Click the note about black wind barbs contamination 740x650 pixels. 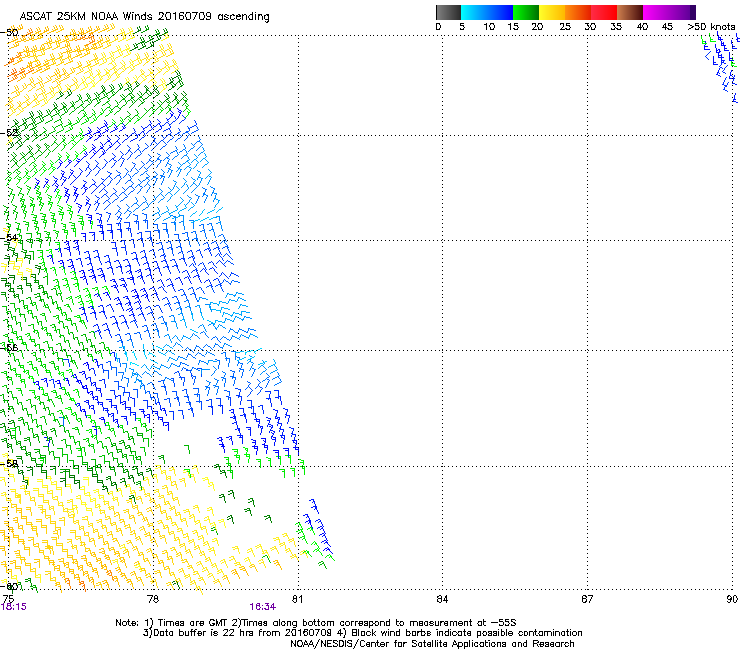click(x=460, y=633)
